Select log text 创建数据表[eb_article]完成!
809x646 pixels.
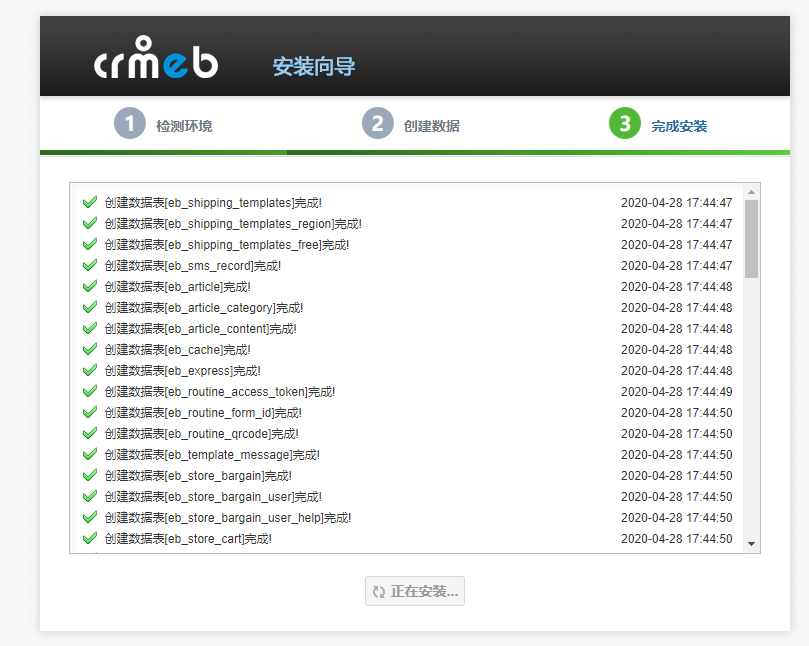click(177, 287)
